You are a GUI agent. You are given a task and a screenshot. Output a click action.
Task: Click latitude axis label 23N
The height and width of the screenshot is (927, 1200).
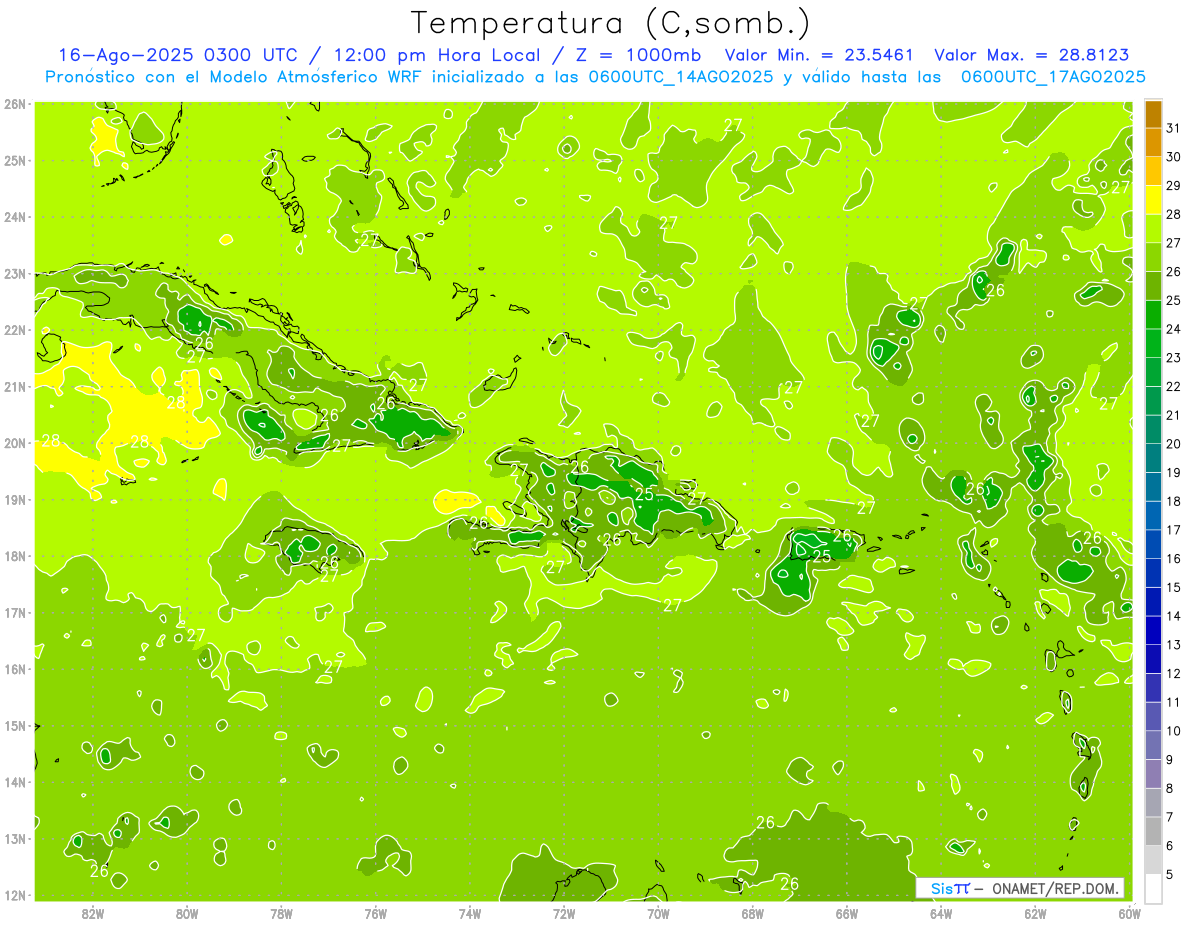(x=16, y=273)
